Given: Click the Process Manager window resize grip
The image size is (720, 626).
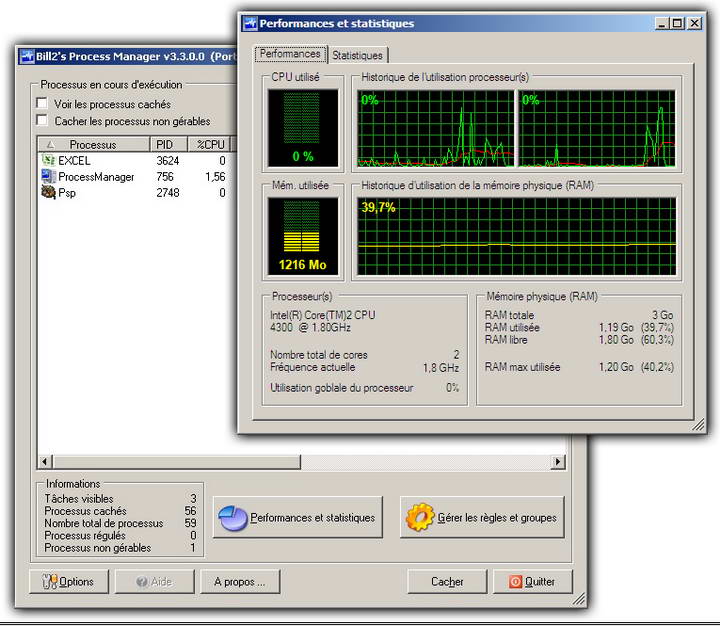Looking at the screenshot, I should (579, 598).
